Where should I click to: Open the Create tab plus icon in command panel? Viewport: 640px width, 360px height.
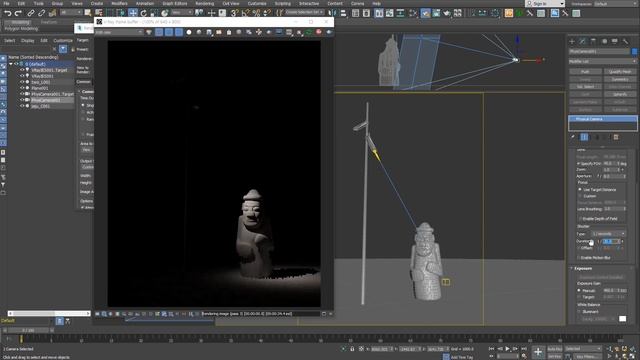572,41
